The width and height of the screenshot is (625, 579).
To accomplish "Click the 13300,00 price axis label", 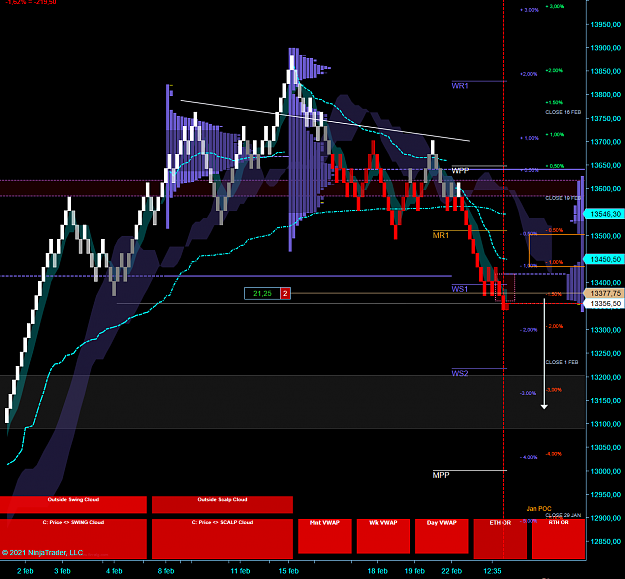I will [605, 330].
